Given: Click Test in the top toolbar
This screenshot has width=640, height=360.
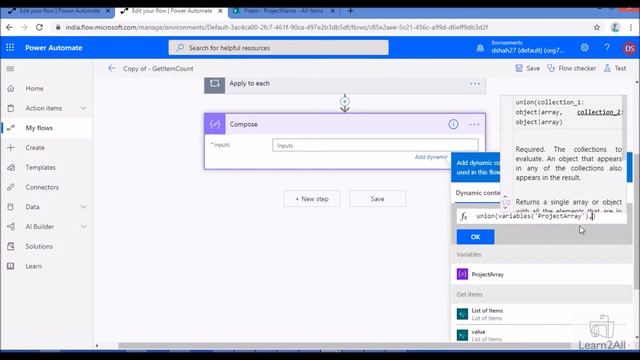Looking at the screenshot, I should click(615, 68).
